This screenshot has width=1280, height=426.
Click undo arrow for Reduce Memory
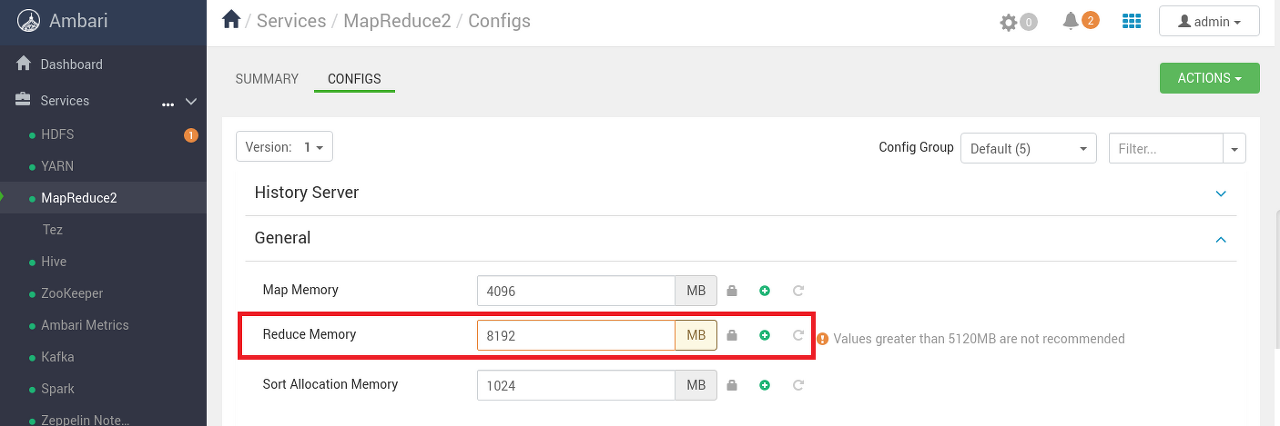coord(798,336)
